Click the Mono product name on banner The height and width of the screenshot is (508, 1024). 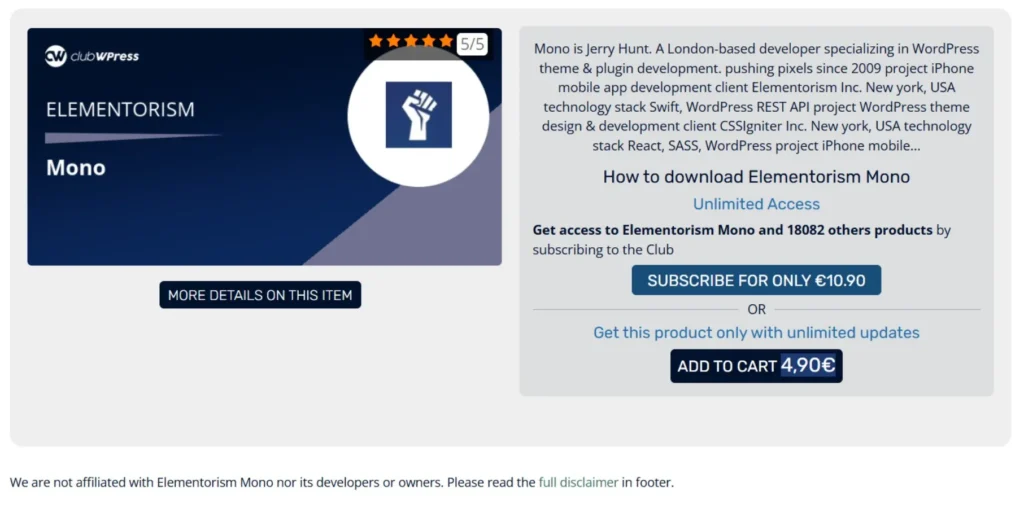tap(76, 168)
